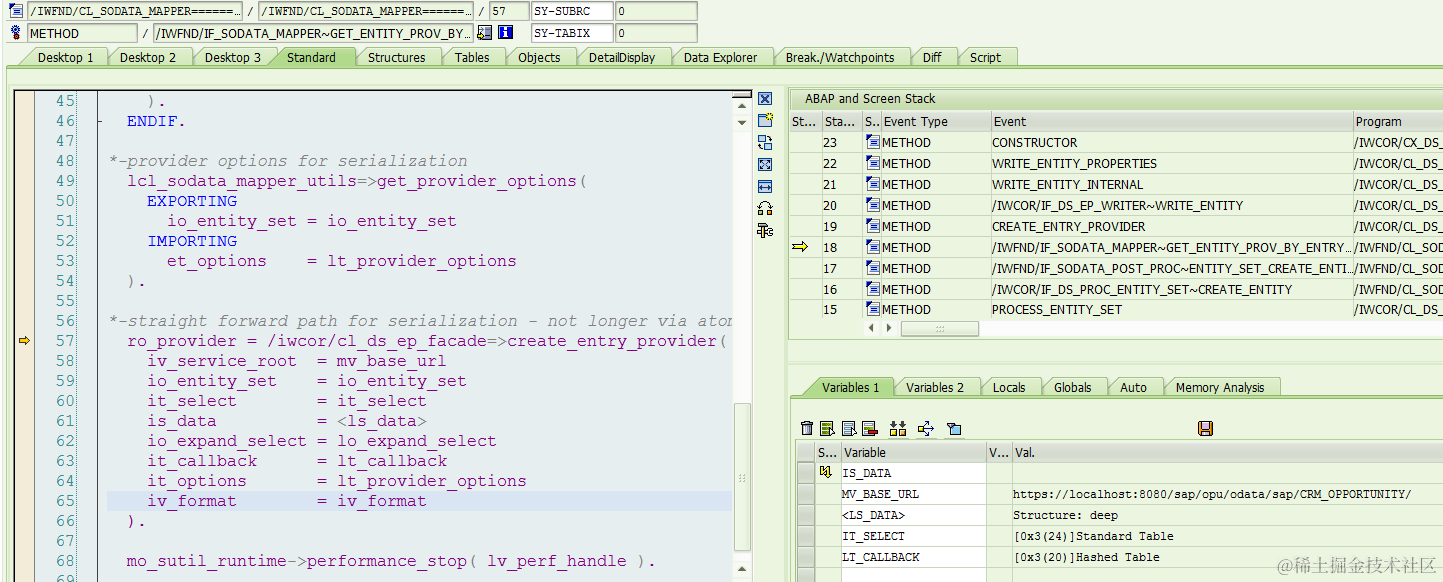Close the source code tool via X icon
The height and width of the screenshot is (582, 1443).
765,99
